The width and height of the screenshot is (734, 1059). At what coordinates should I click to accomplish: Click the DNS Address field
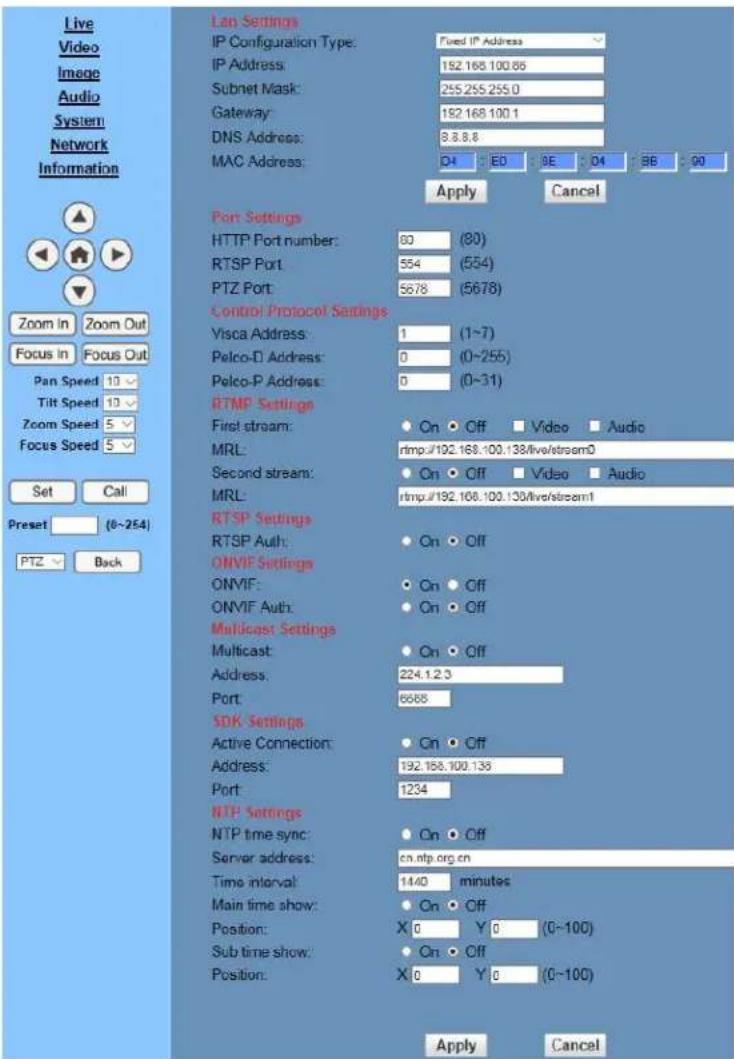[x=521, y=137]
